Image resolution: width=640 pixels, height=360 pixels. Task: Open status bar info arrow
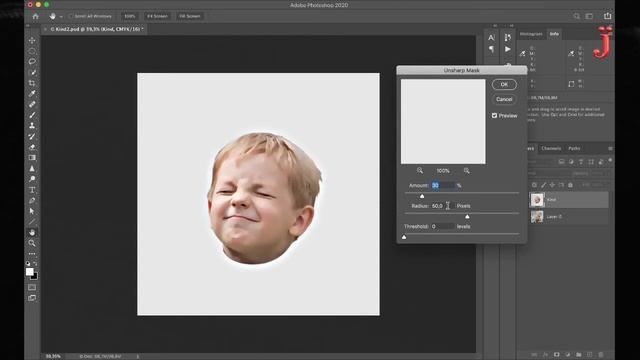click(138, 356)
